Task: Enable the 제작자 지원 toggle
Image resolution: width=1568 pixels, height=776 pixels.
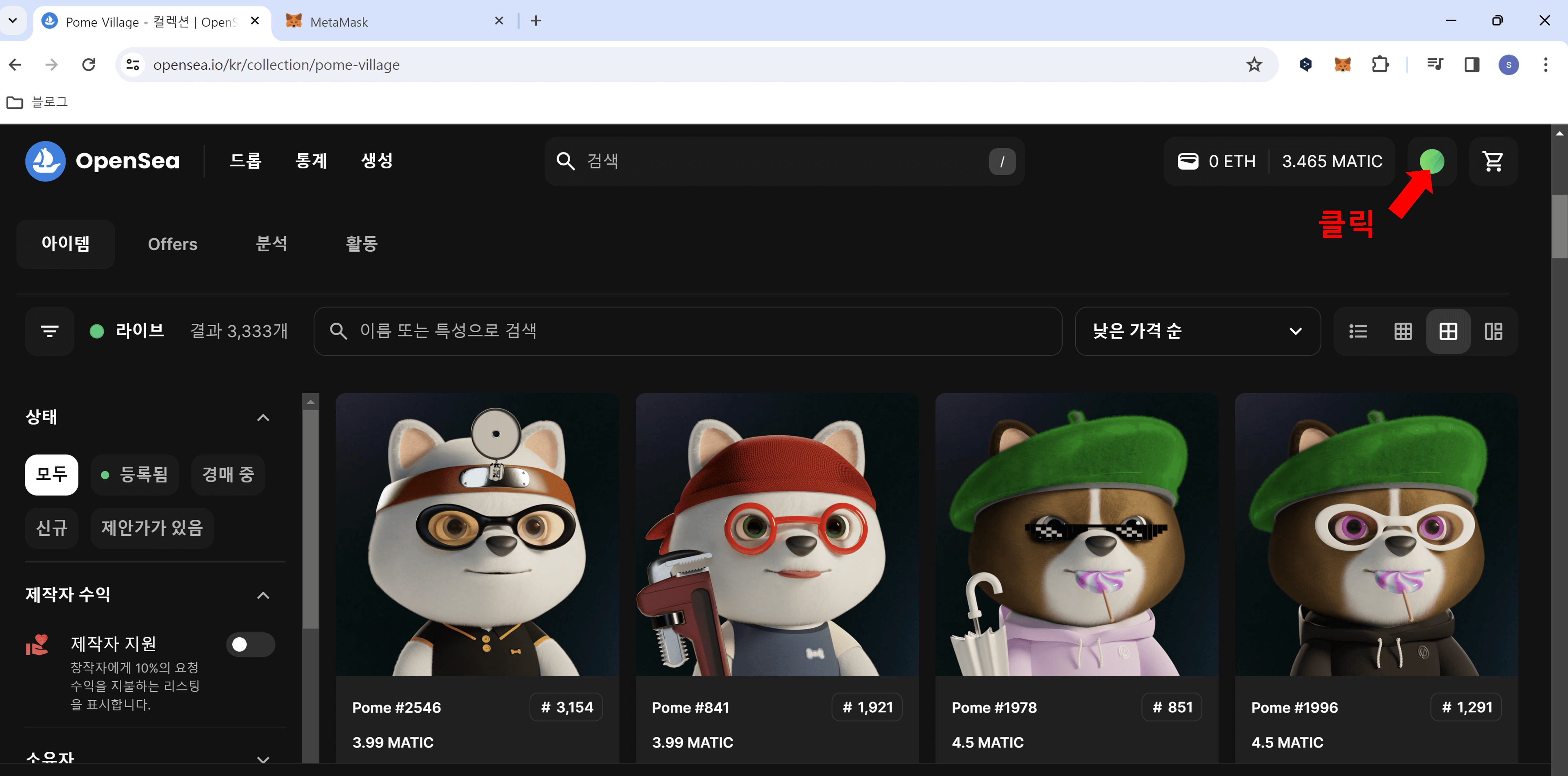Action: tap(250, 644)
